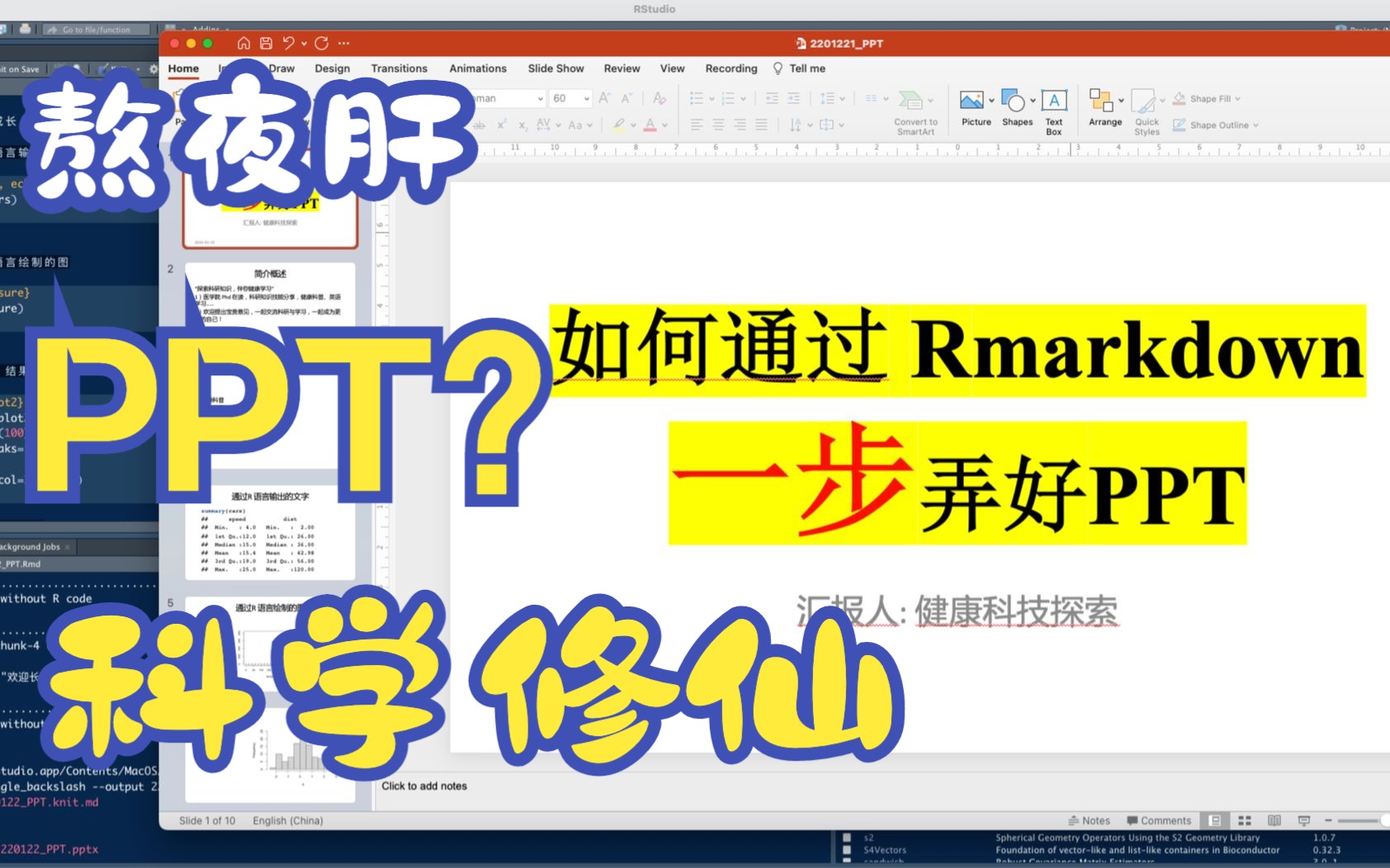Switch to Slide Sorter view
This screenshot has width=1390, height=868.
click(x=1245, y=820)
